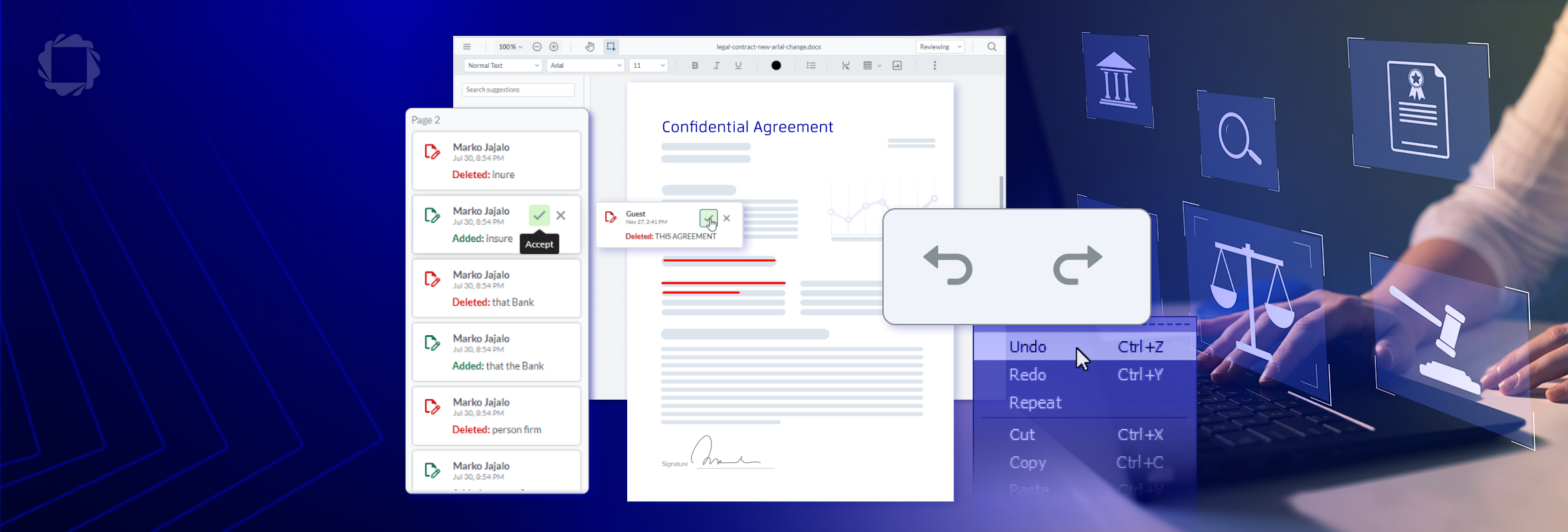Choose Undo from the context menu
The width and height of the screenshot is (1568, 532).
click(x=1085, y=346)
